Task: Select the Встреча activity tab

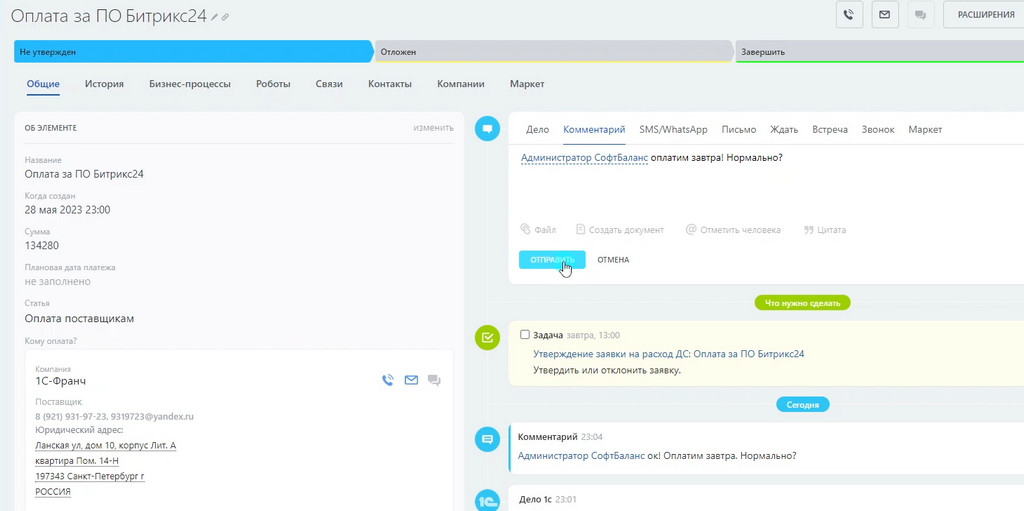Action: pyautogui.click(x=830, y=129)
